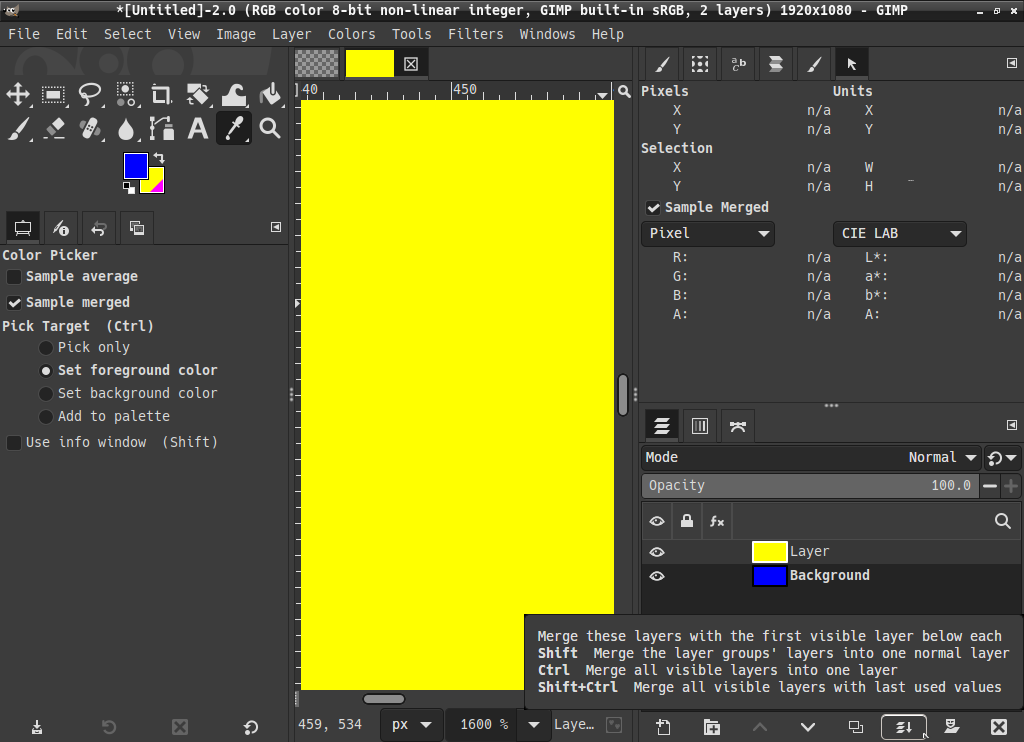The width and height of the screenshot is (1024, 742).
Task: Select the yellow Layer thumbnail
Action: pyautogui.click(x=769, y=552)
